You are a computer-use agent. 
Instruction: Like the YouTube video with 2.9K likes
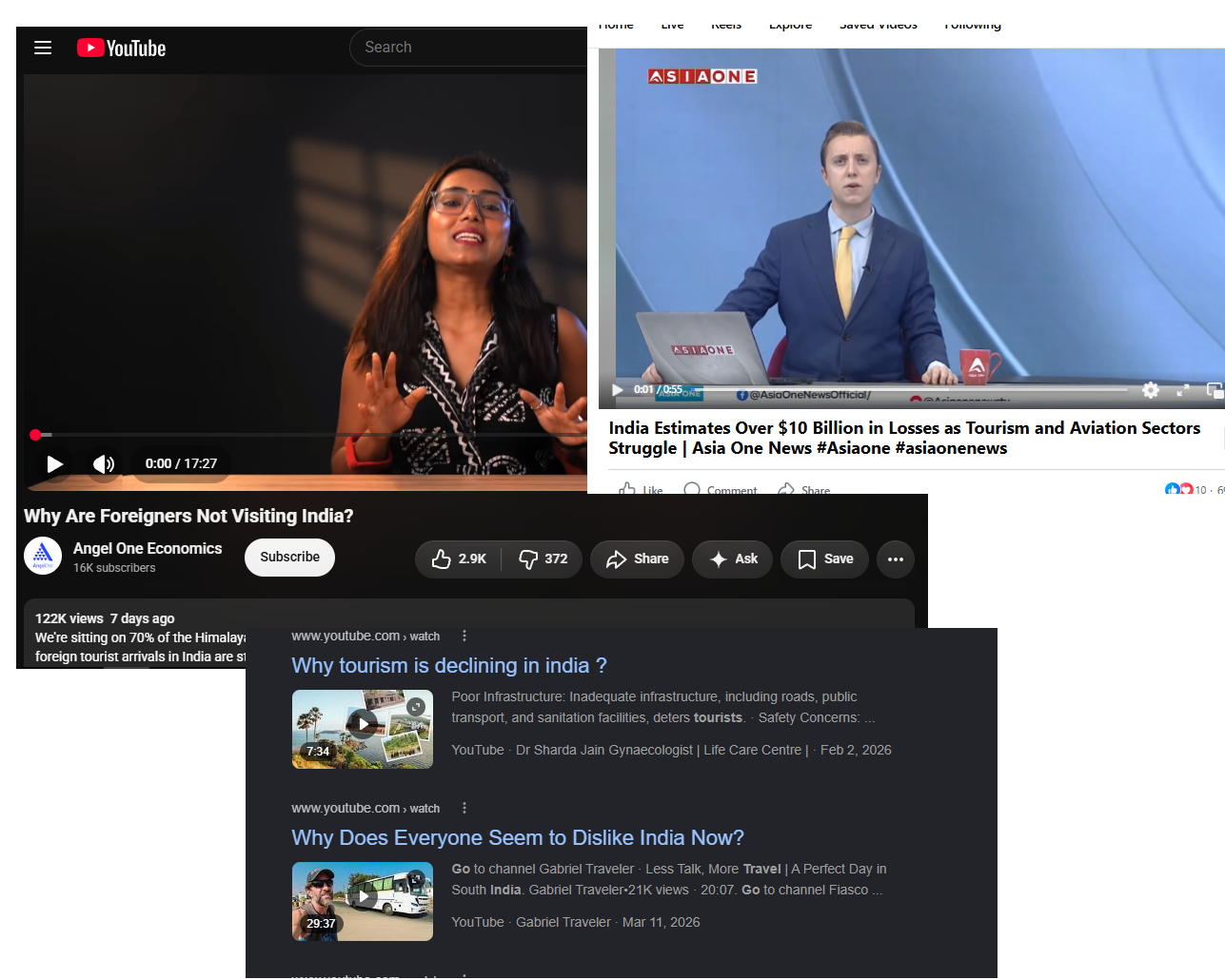coord(459,559)
